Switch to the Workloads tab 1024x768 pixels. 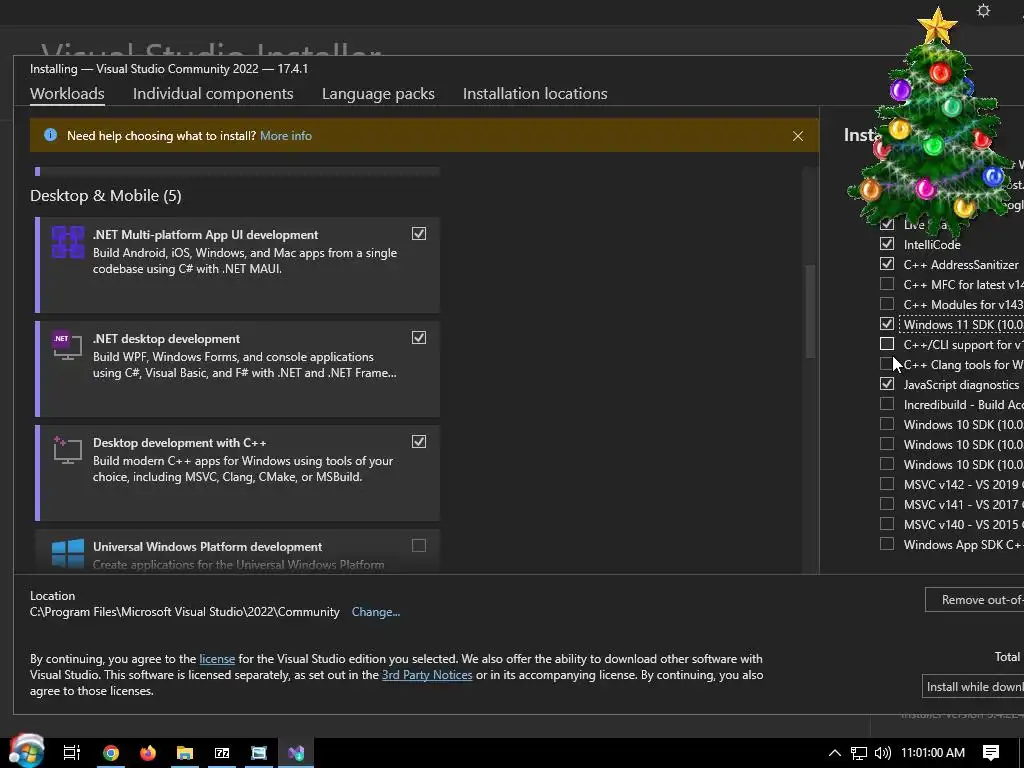tap(67, 93)
